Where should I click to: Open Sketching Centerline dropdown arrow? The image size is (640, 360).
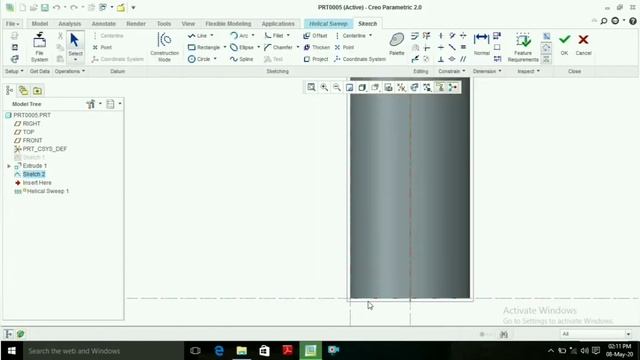point(370,36)
